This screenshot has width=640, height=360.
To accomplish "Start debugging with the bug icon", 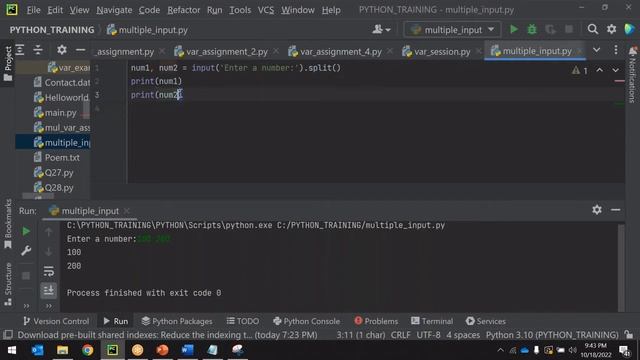I will 531,29.
